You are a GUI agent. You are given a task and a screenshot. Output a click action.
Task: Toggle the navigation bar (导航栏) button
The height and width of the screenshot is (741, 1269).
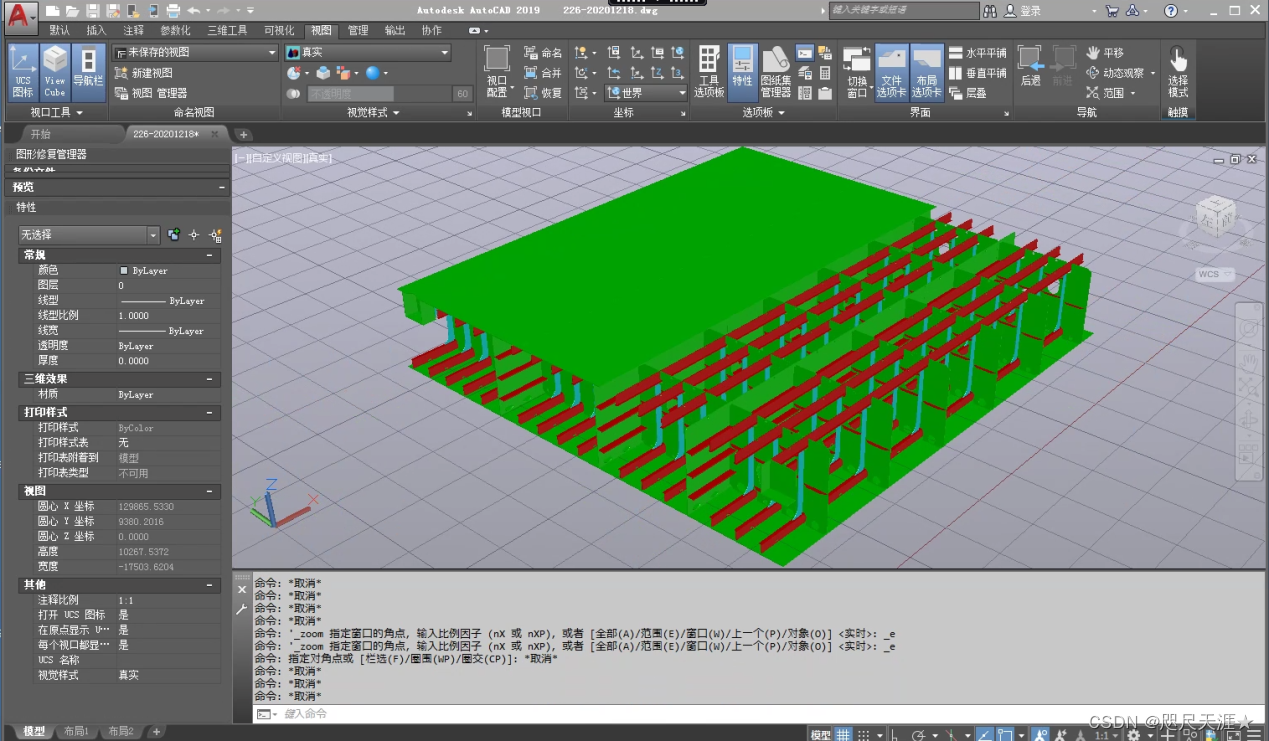tap(88, 72)
